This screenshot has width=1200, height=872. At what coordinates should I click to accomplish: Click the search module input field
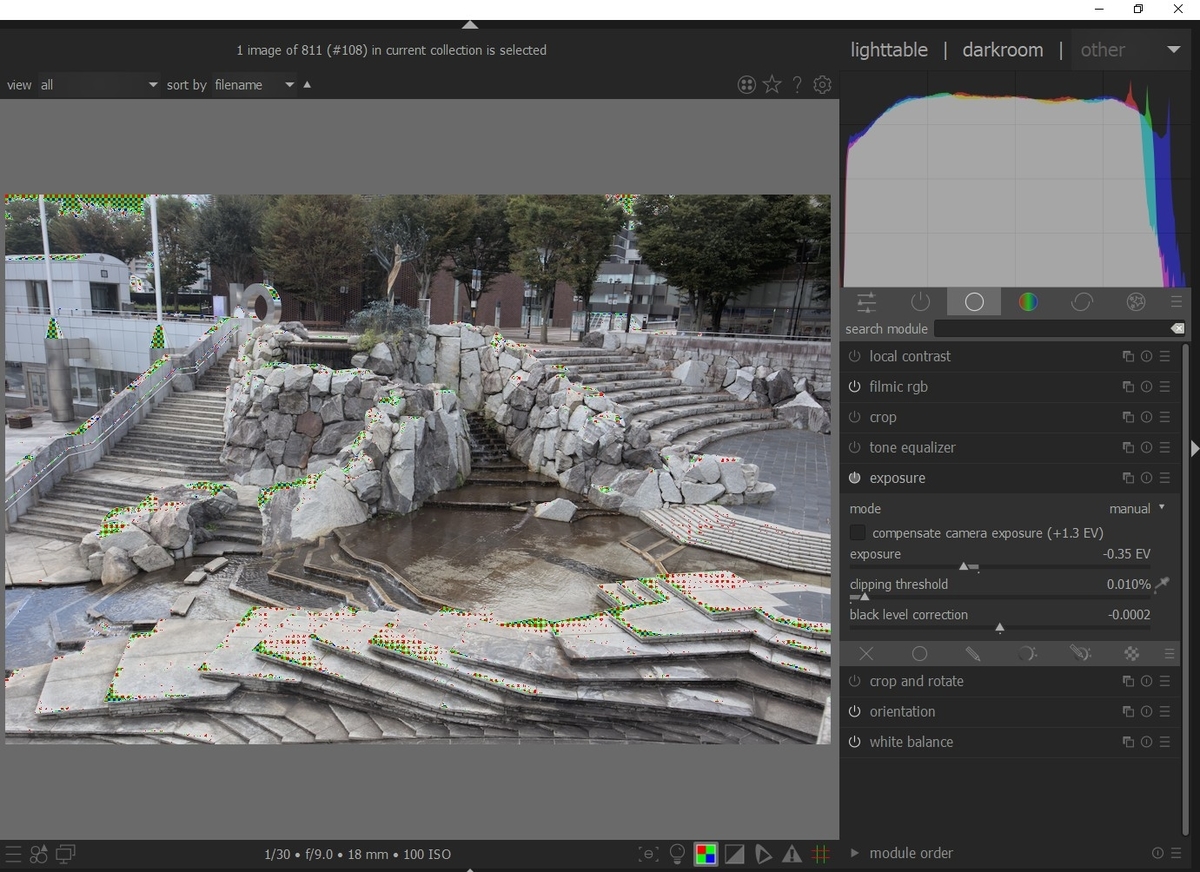click(1050, 329)
